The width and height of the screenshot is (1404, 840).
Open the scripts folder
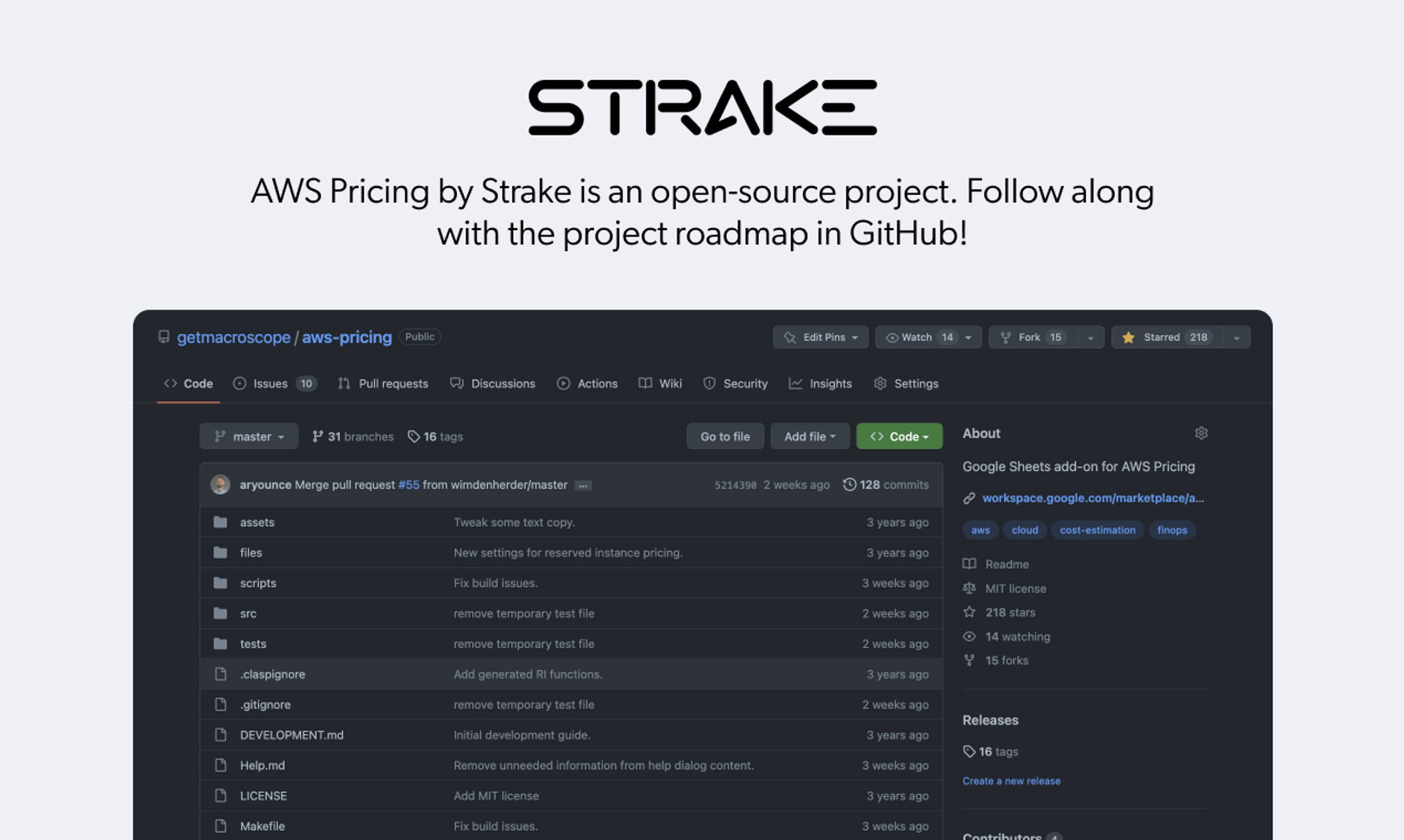(x=258, y=583)
